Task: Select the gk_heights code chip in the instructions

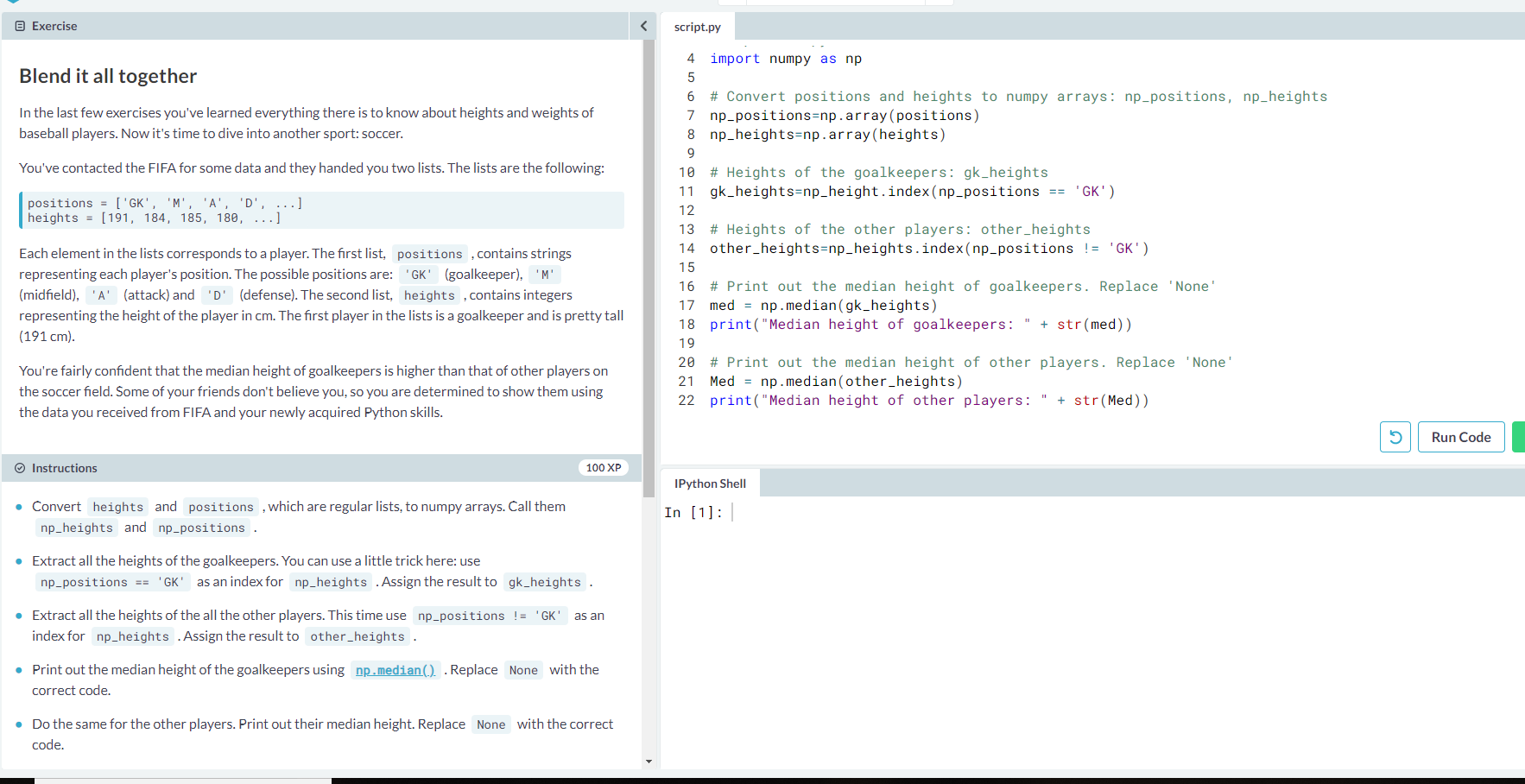Action: 544,582
